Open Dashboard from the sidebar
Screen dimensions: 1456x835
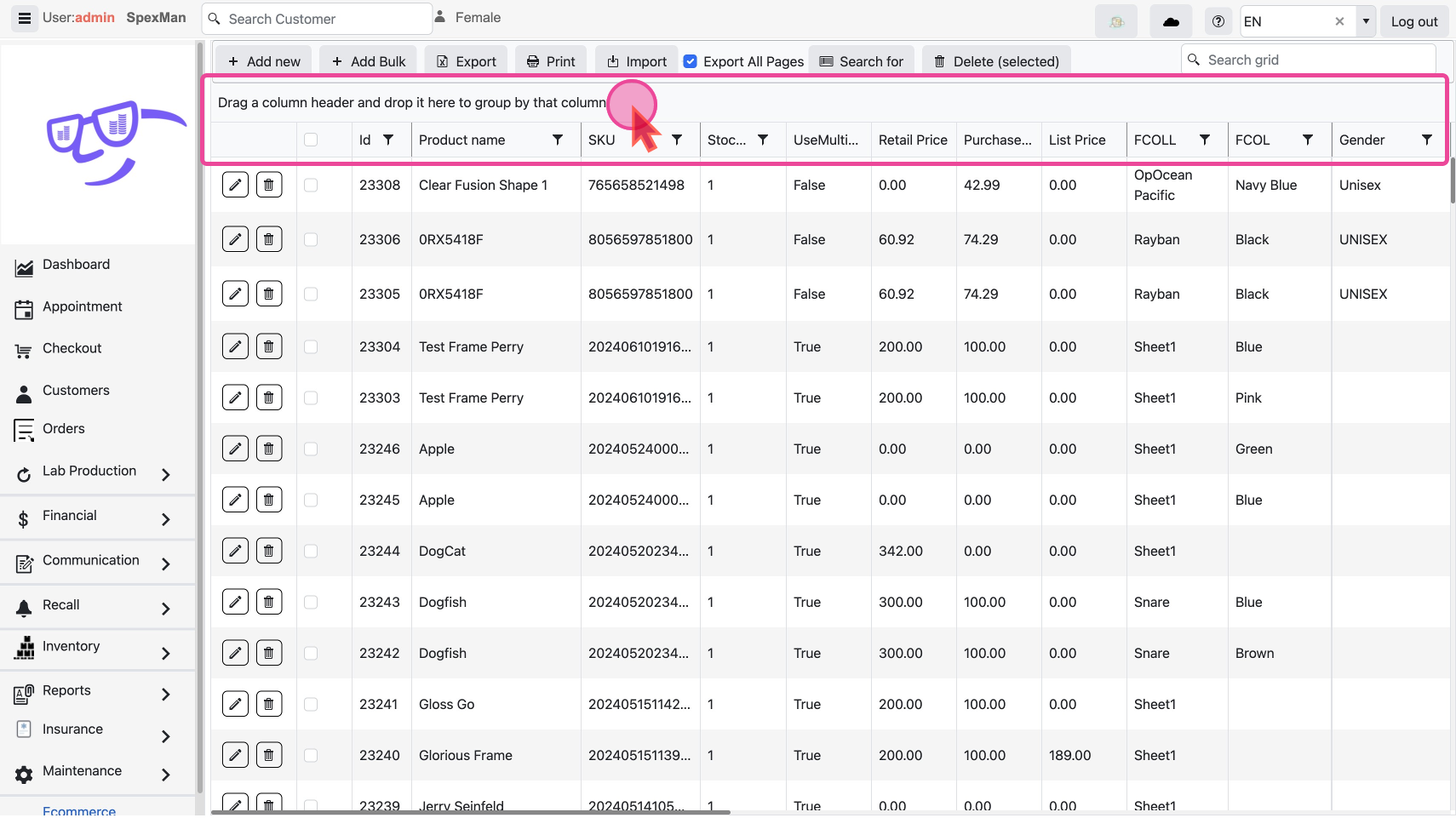tap(76, 265)
